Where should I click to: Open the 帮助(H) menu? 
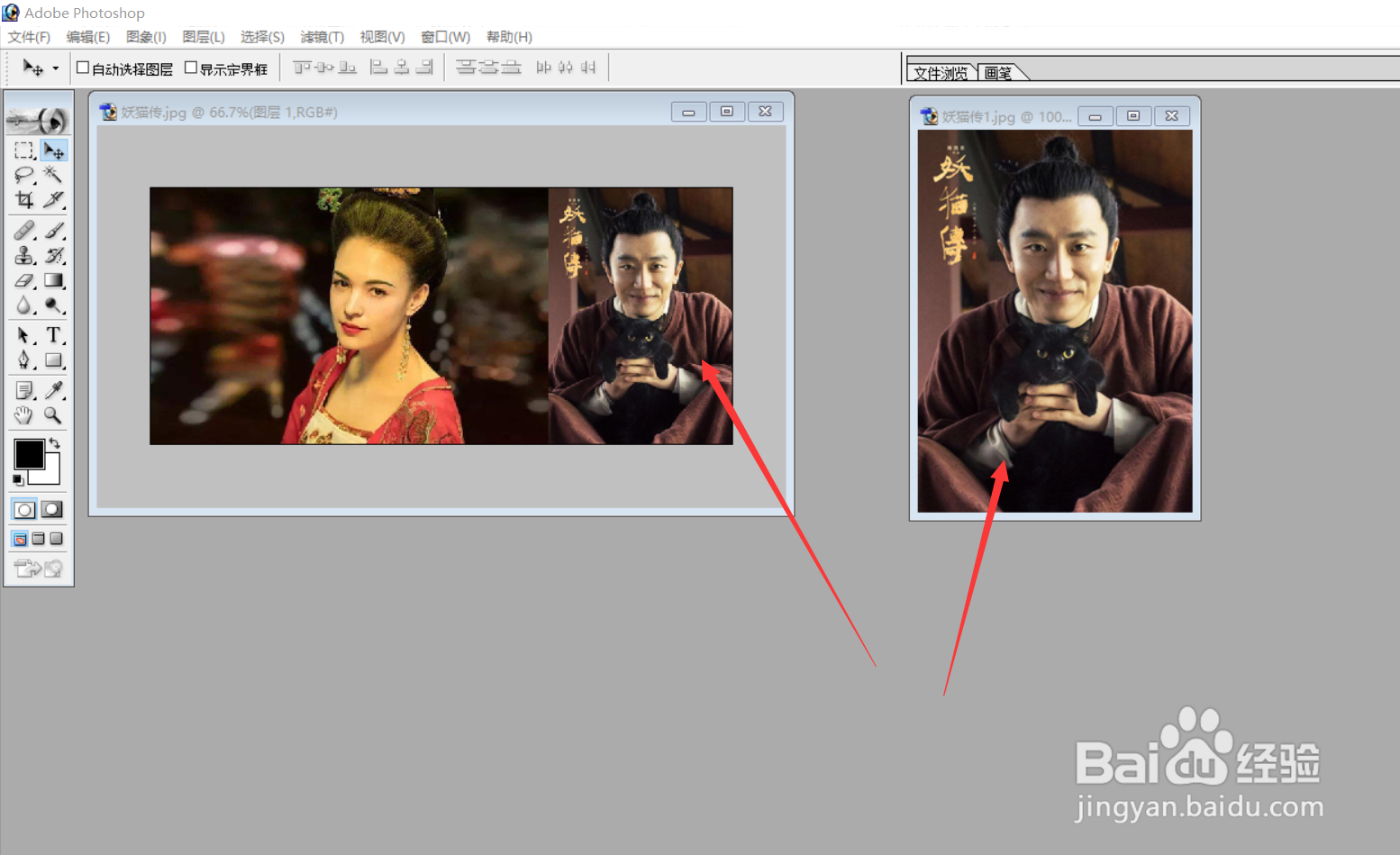pyautogui.click(x=509, y=37)
